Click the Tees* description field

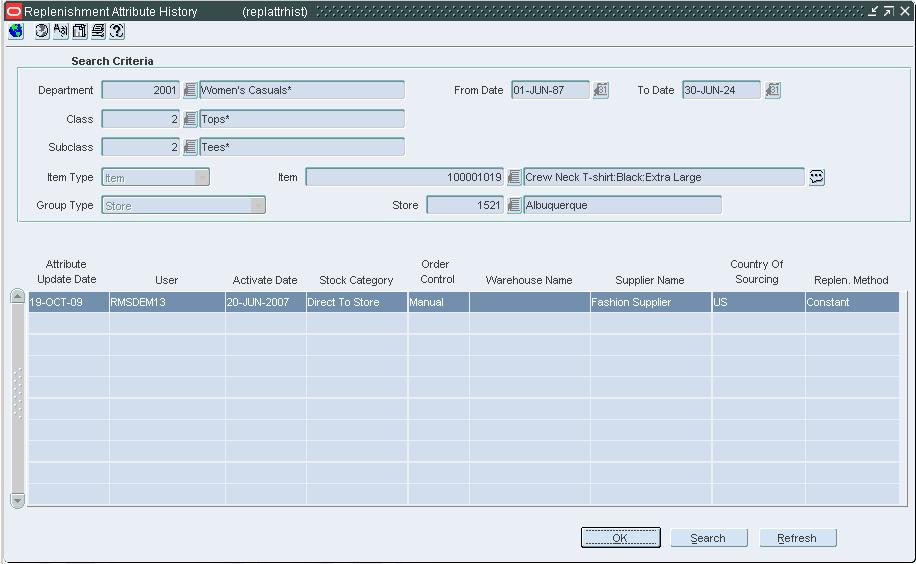[x=301, y=147]
